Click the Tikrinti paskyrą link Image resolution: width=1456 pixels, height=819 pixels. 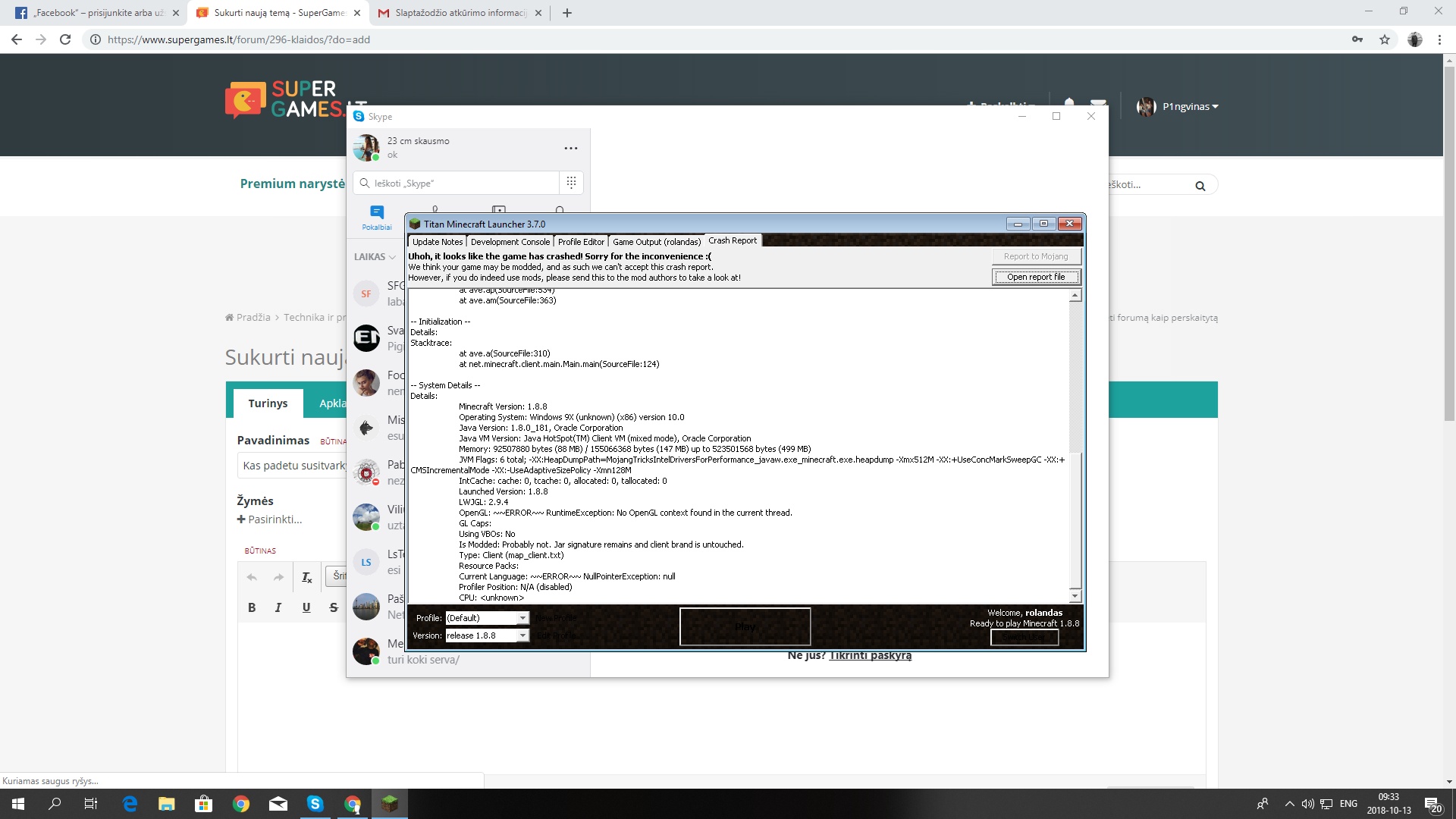(x=870, y=656)
